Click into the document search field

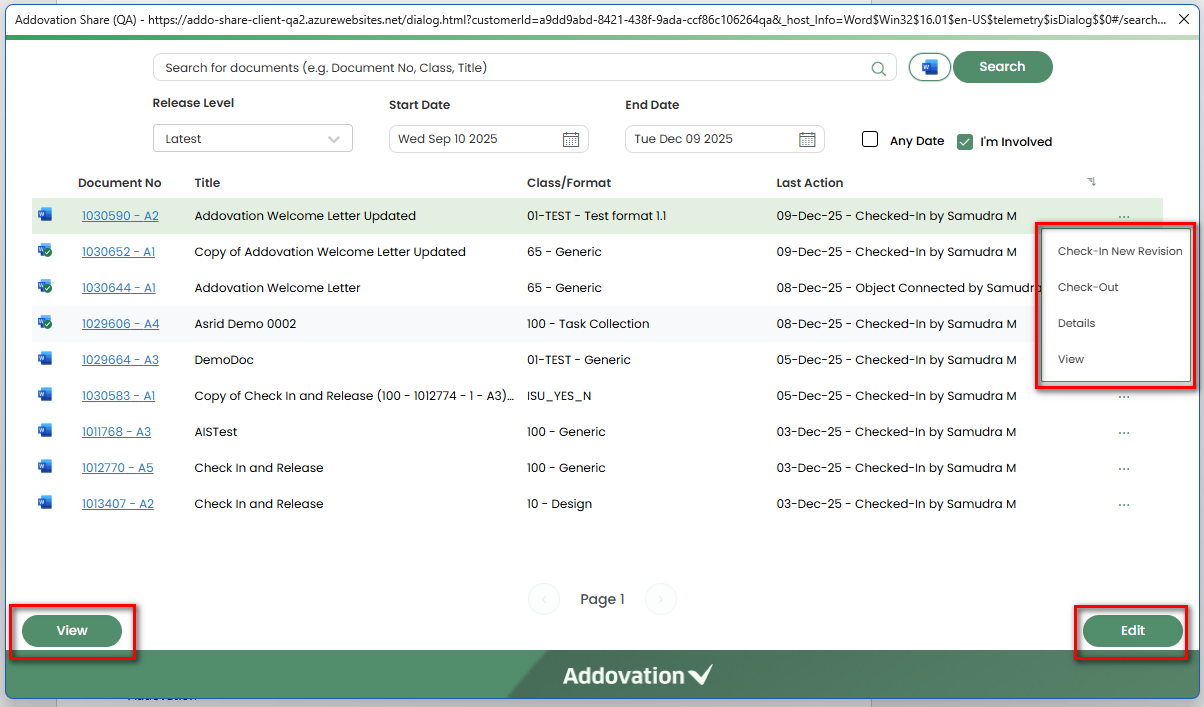(510, 68)
